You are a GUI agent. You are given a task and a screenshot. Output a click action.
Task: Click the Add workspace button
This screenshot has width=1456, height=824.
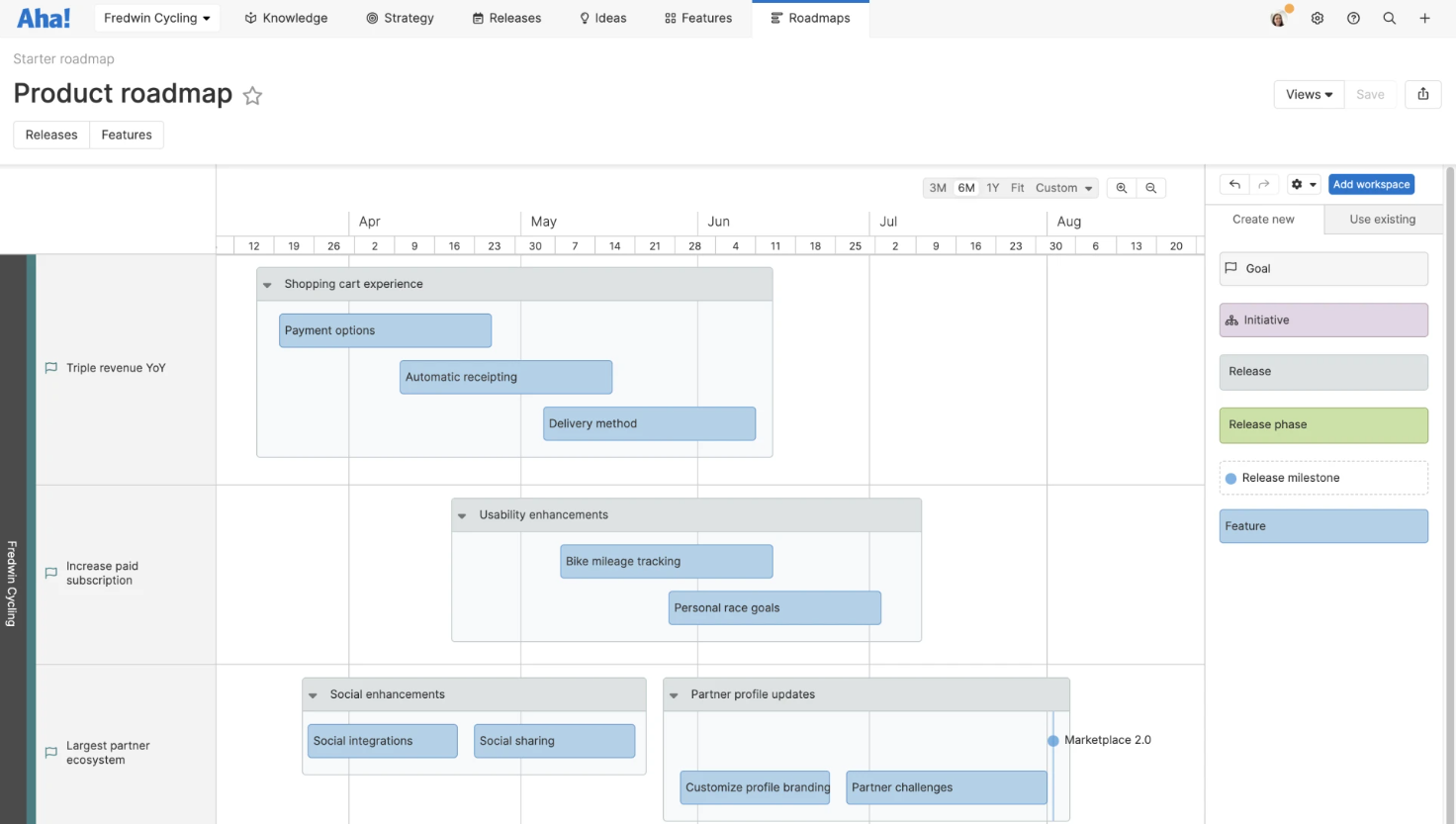(x=1371, y=184)
